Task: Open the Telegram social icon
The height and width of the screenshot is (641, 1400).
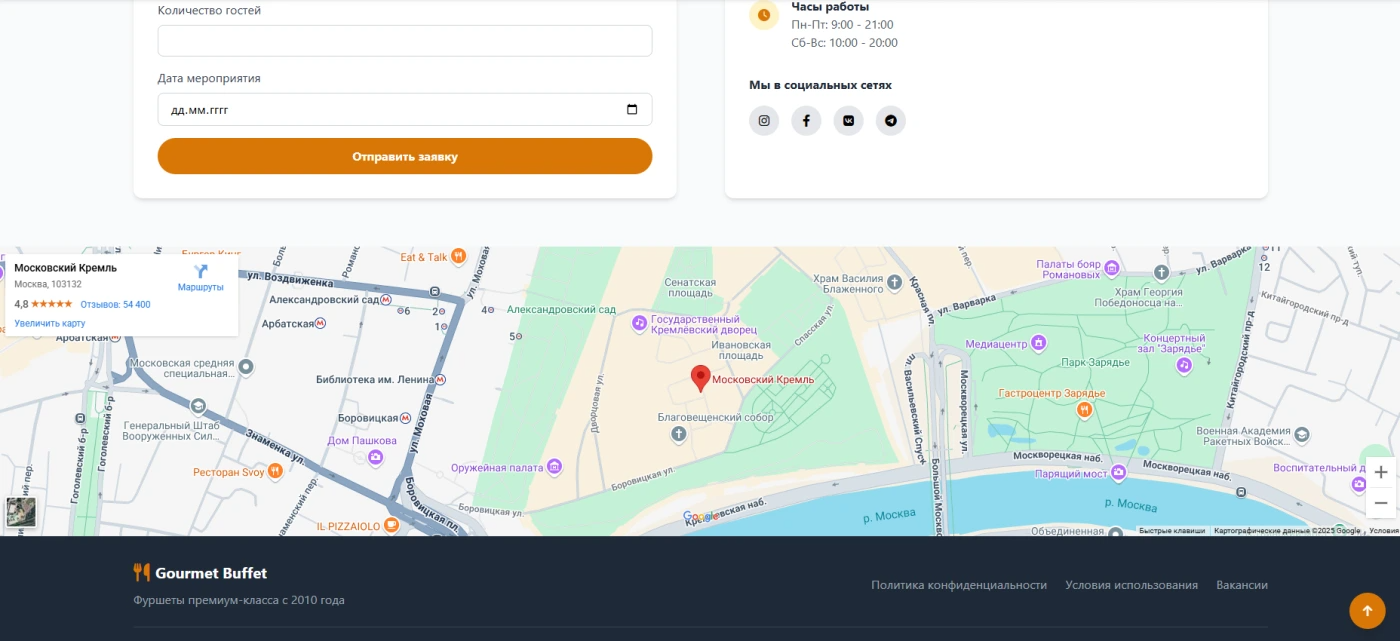Action: 891,121
